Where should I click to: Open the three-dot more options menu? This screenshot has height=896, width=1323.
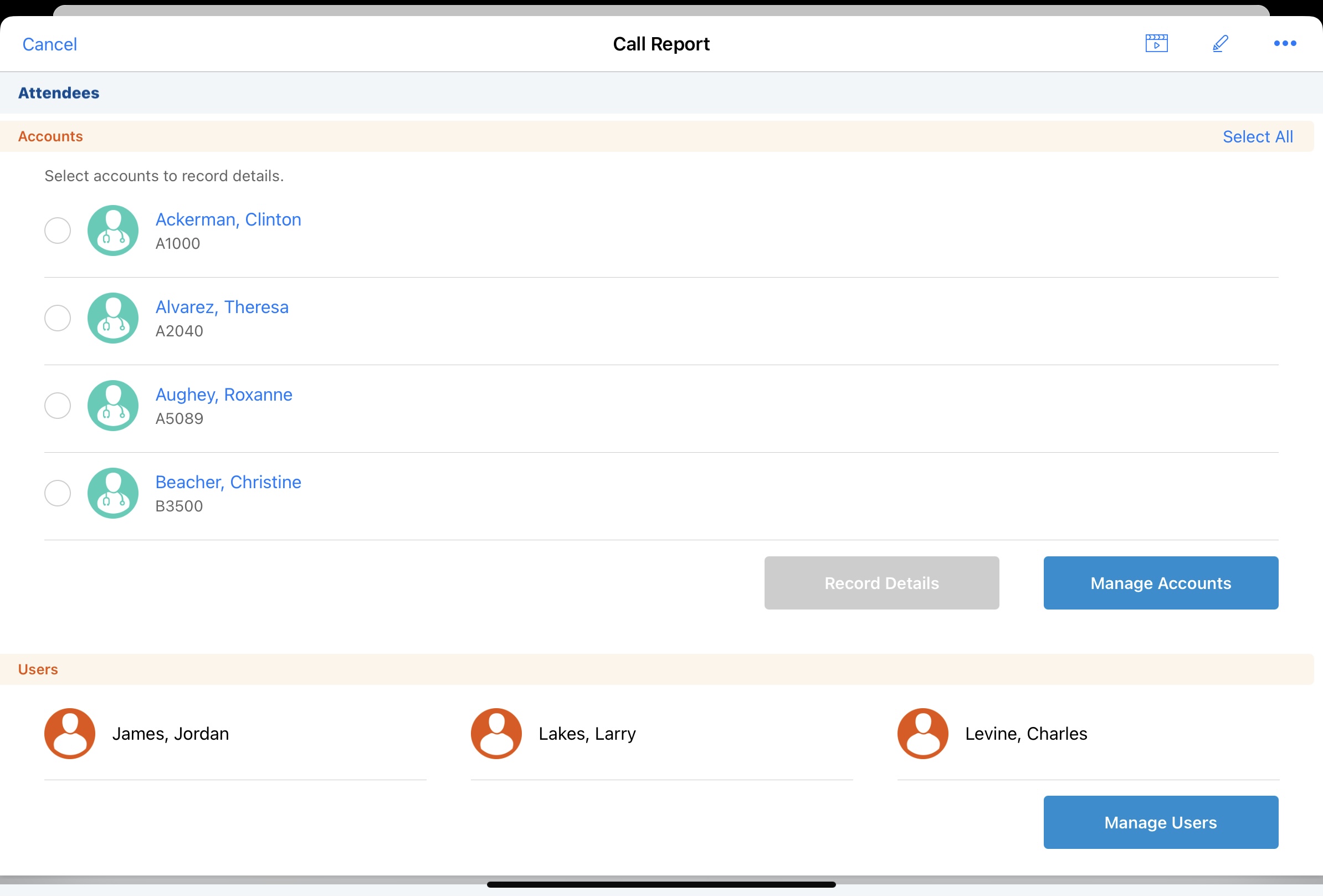point(1284,43)
